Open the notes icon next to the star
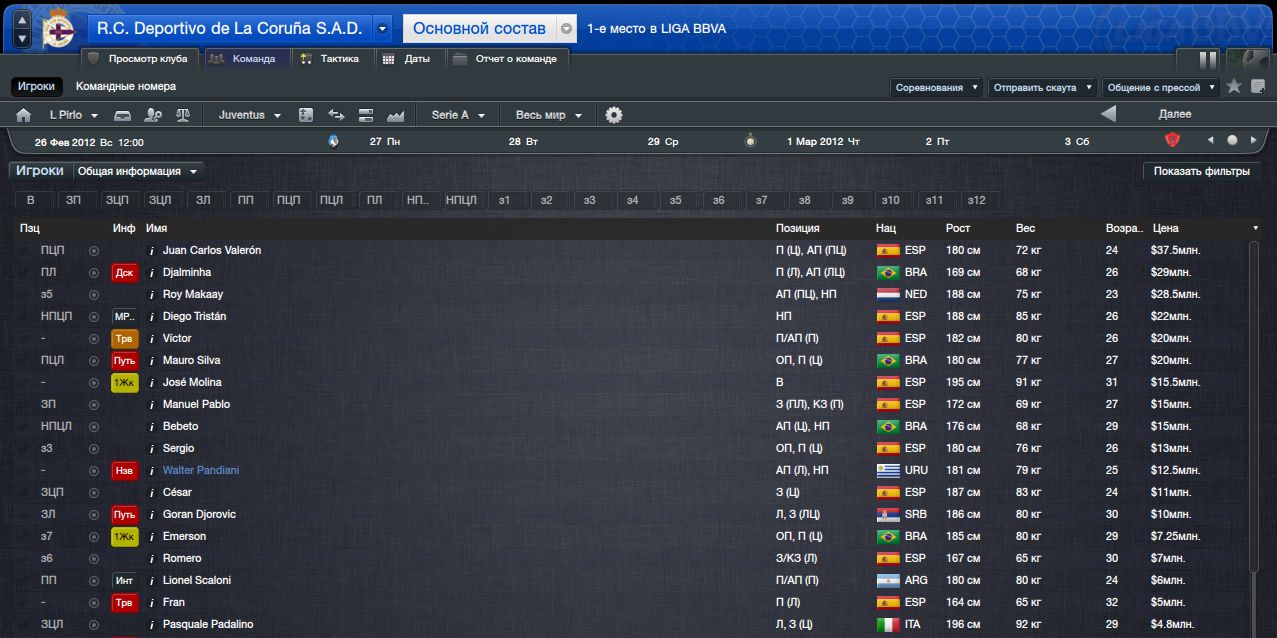This screenshot has width=1277, height=638. click(1256, 87)
